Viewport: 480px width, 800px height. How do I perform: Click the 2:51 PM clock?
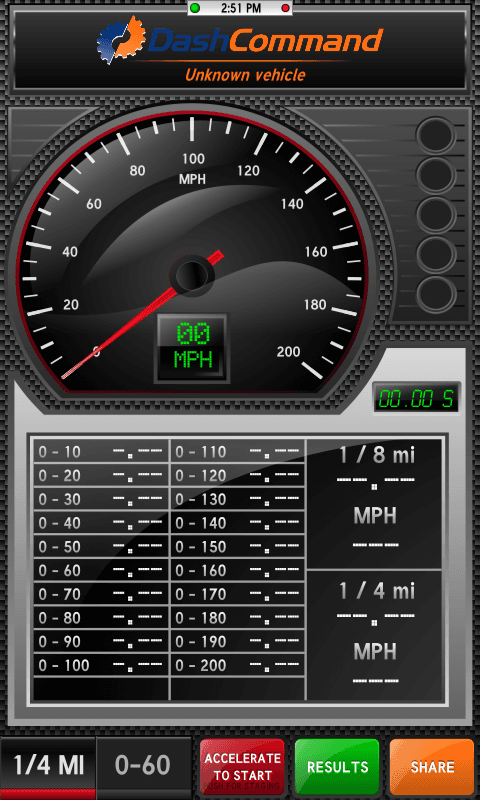pyautogui.click(x=240, y=8)
